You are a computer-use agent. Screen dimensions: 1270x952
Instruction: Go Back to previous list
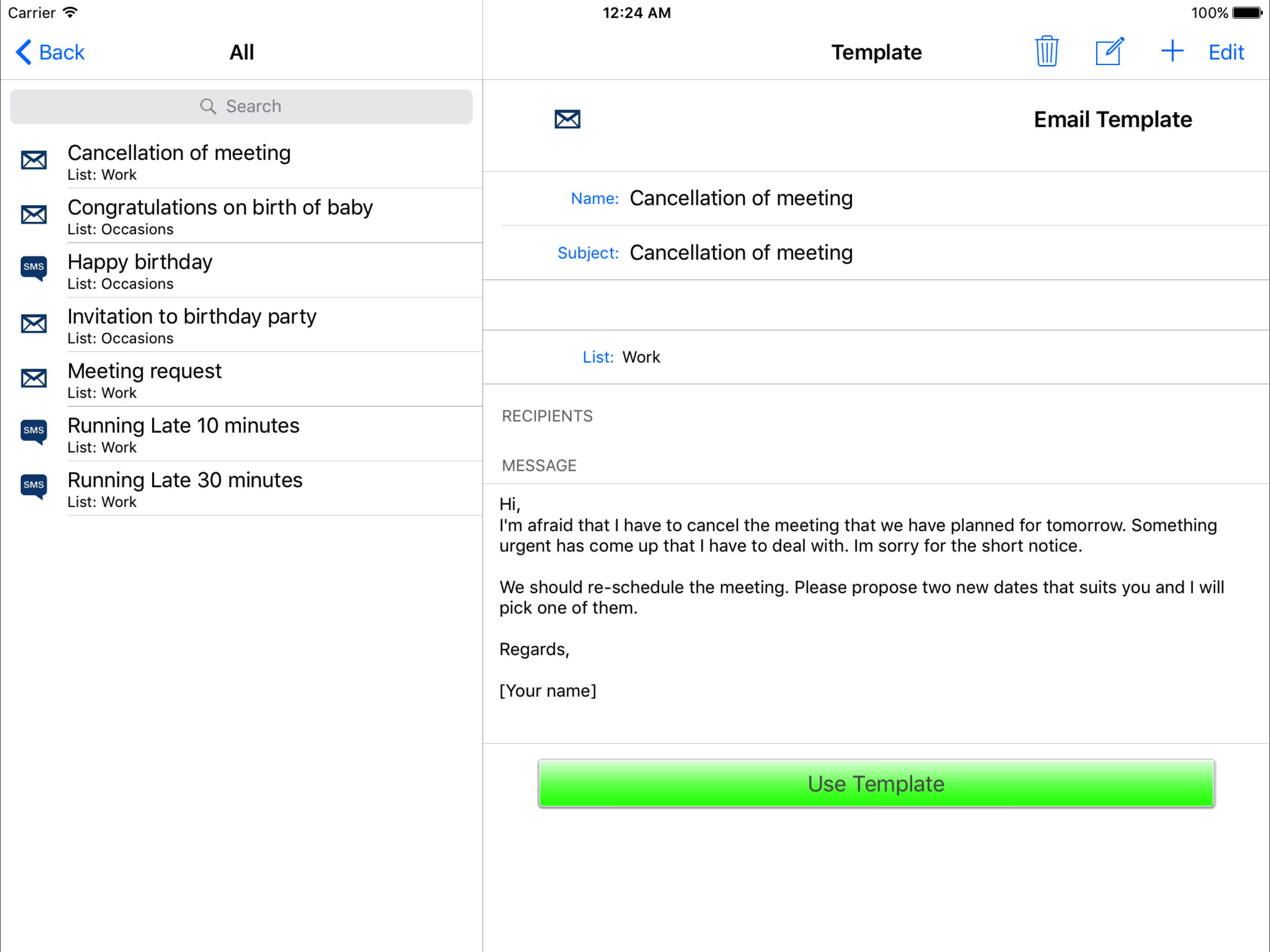(51, 52)
